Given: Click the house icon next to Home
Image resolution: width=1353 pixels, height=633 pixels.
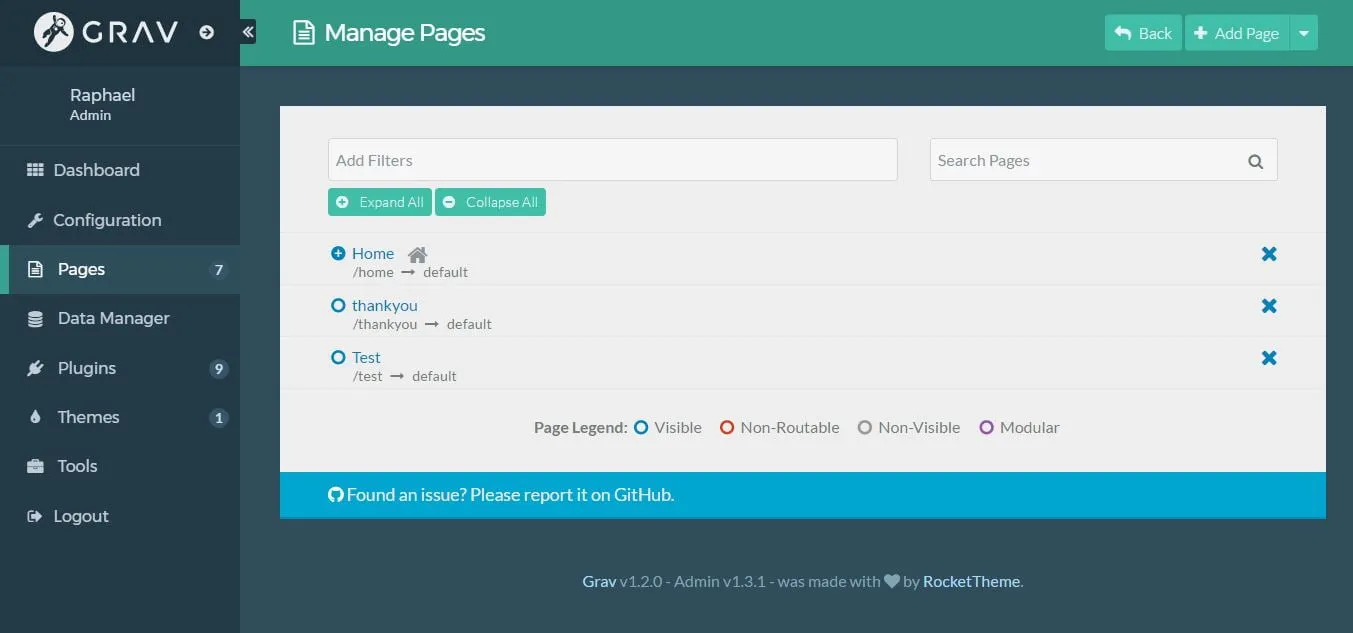Looking at the screenshot, I should click(418, 254).
